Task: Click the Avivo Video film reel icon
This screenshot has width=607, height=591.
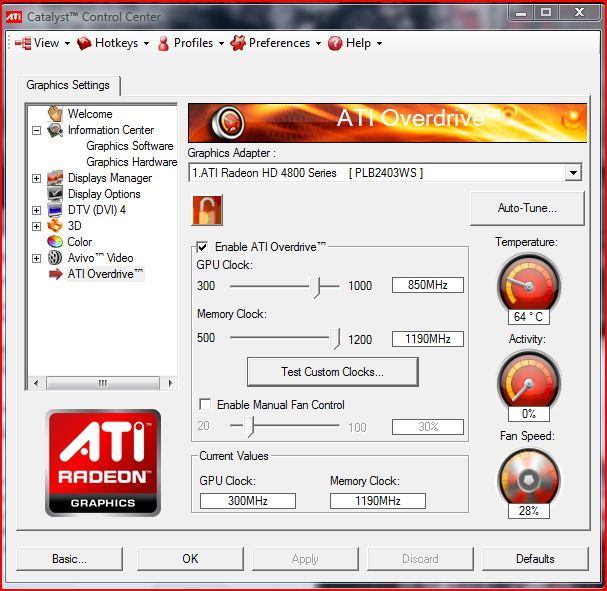Action: tap(55, 258)
